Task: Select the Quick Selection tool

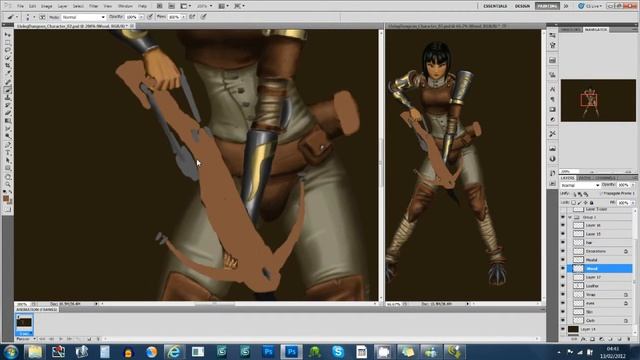Action: pos(8,58)
